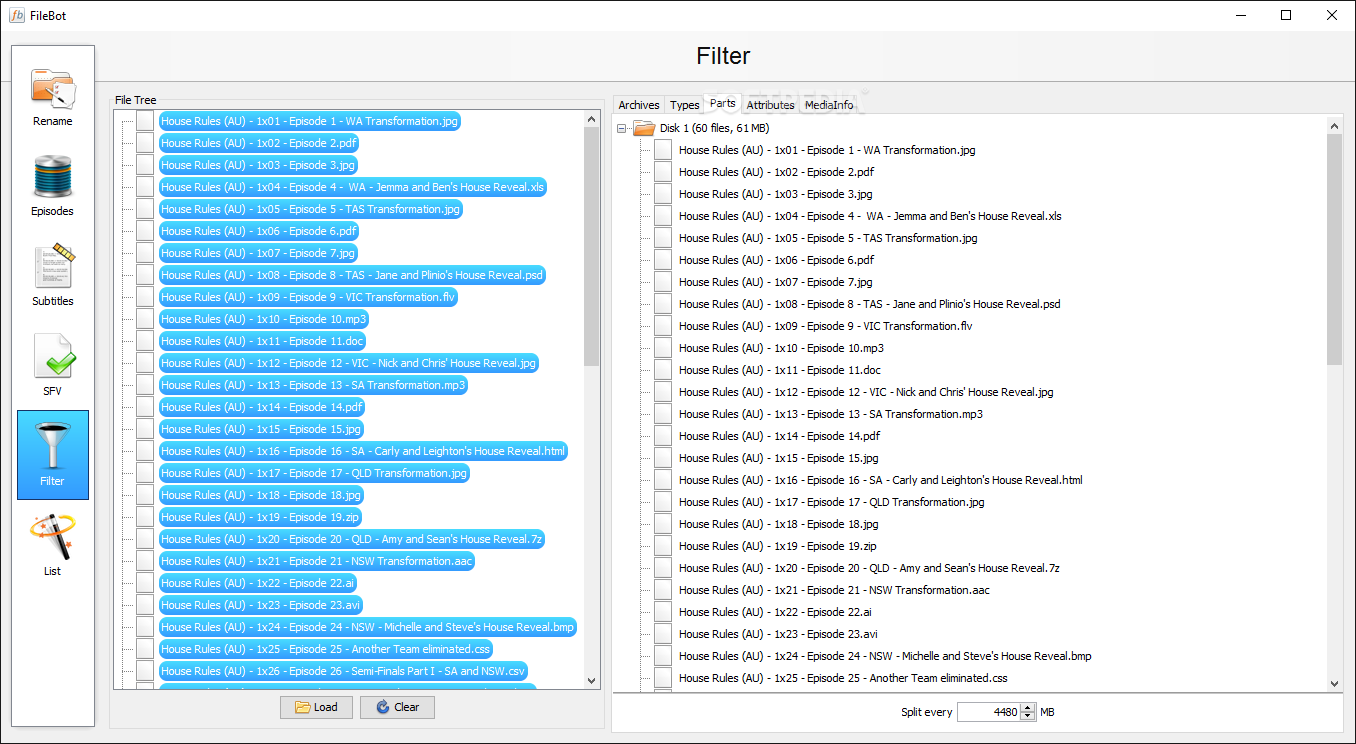Click file icon of Episode 14.pdf in File Tree

145,407
